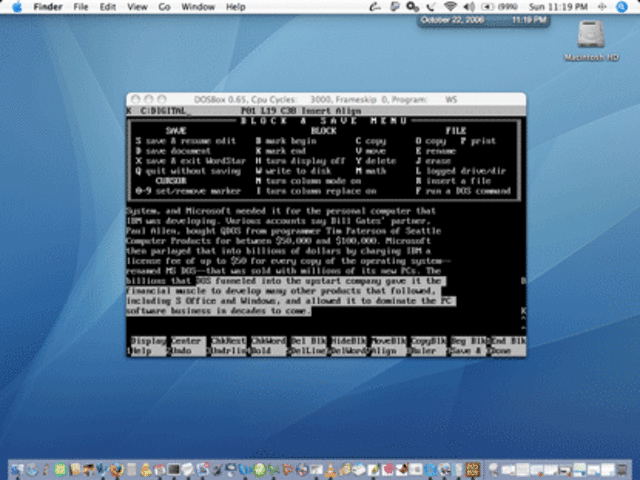The image size is (640, 480).
Task: Click 'Y delete' block entry
Action: (376, 161)
